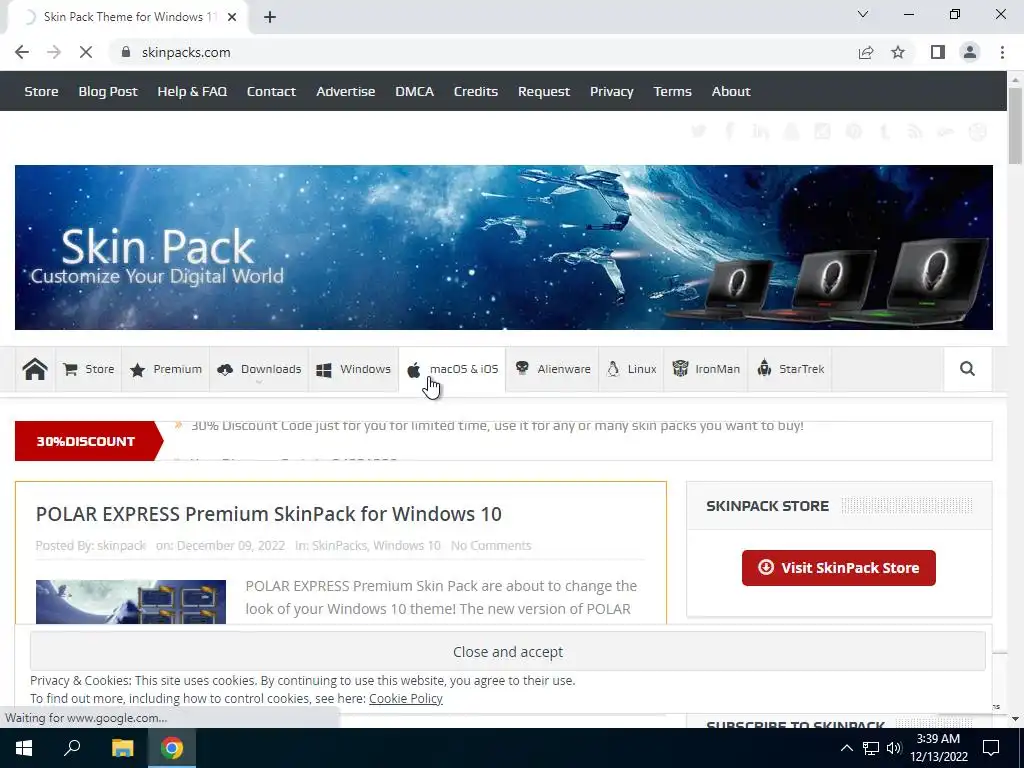
Task: Open the Premium navigation tab
Action: [x=166, y=370]
